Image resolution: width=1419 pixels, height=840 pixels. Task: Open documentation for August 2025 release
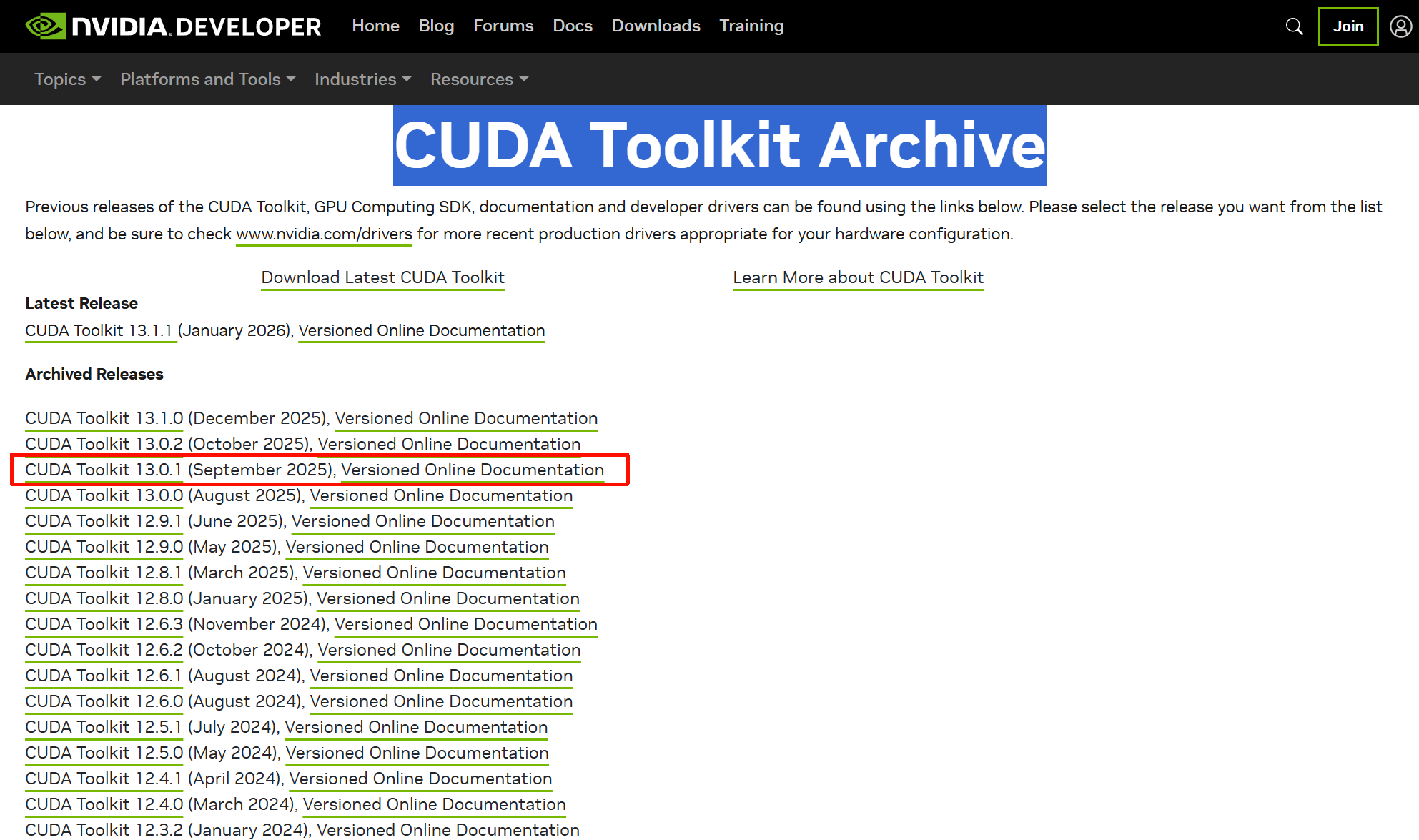point(441,496)
